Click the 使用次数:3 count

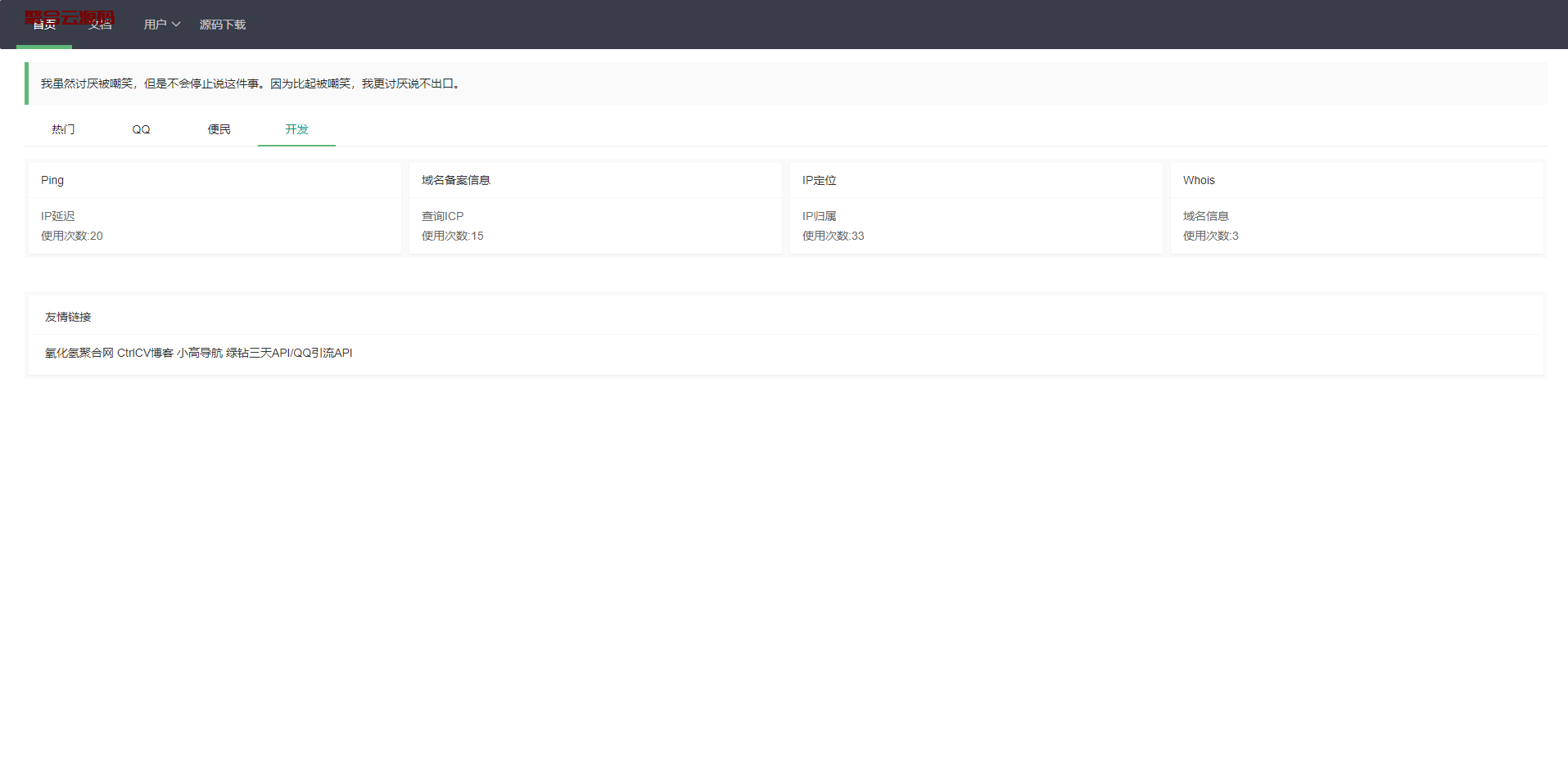tap(1211, 236)
